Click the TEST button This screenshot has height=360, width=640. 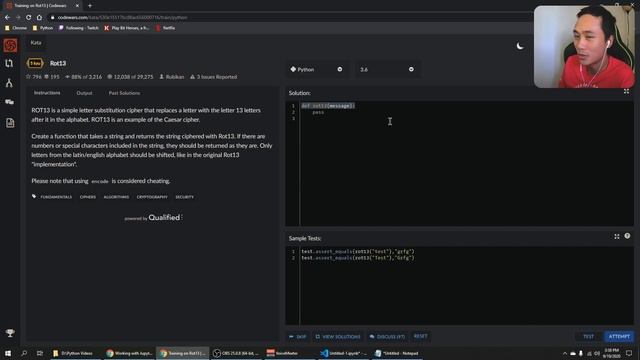point(588,336)
